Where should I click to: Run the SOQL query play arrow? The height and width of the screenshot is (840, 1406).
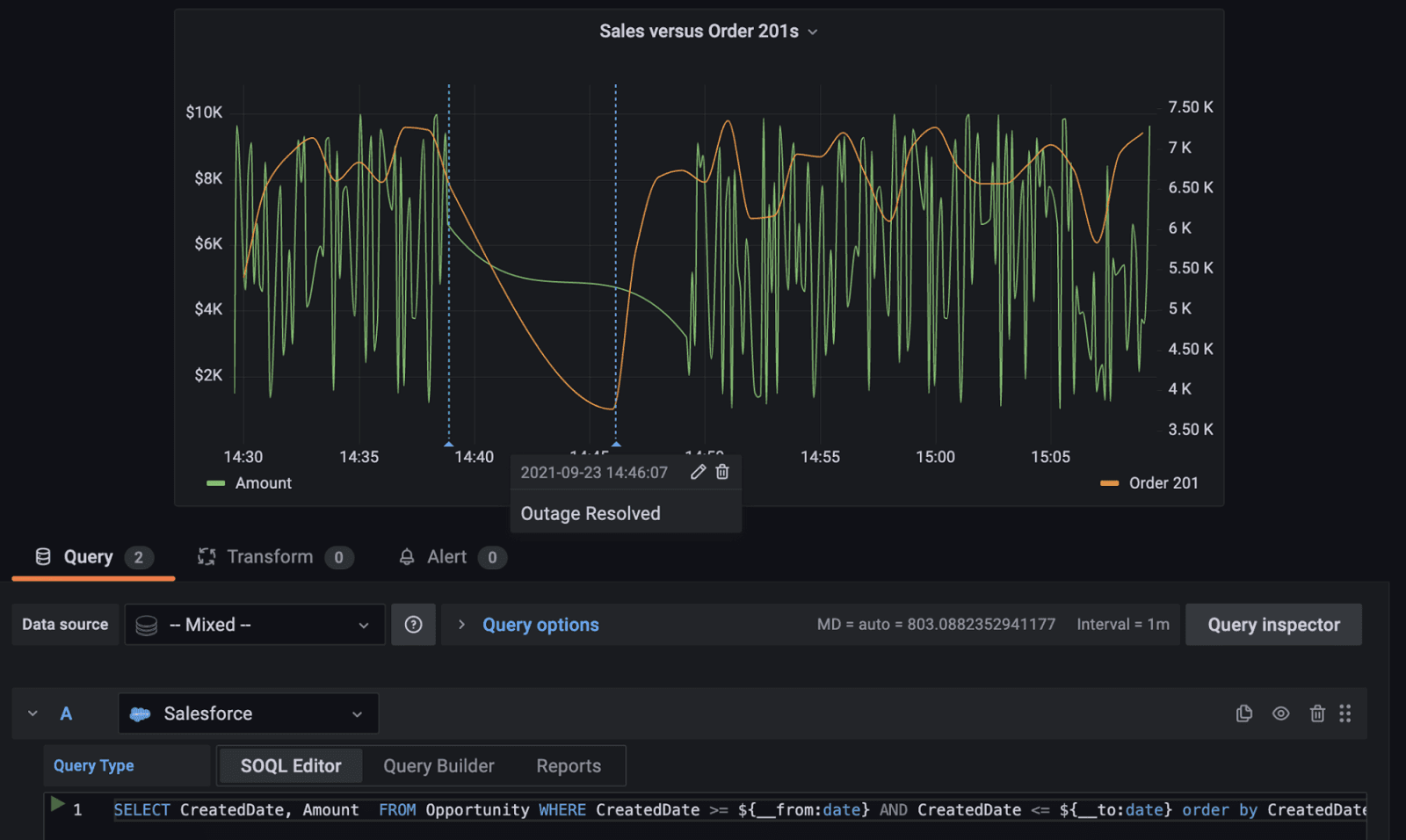pyautogui.click(x=58, y=804)
